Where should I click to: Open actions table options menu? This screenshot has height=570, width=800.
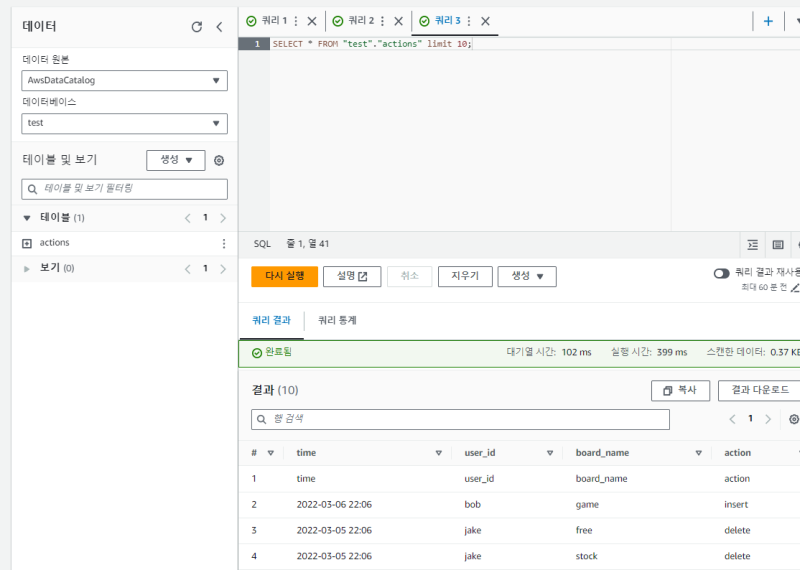point(223,243)
